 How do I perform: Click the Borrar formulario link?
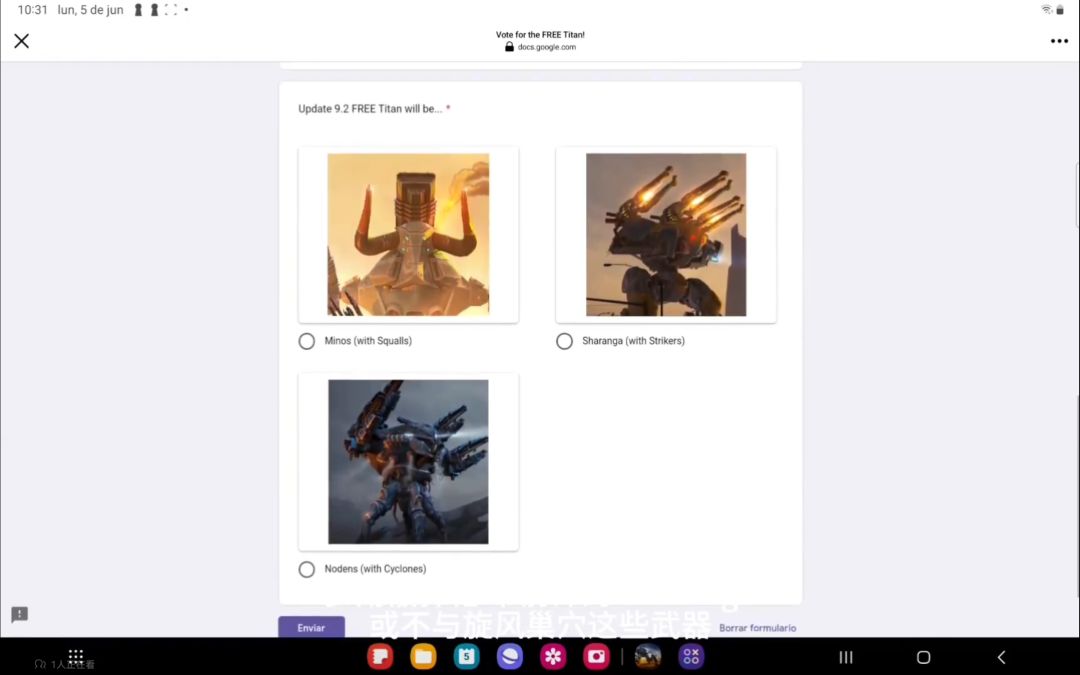tap(757, 627)
